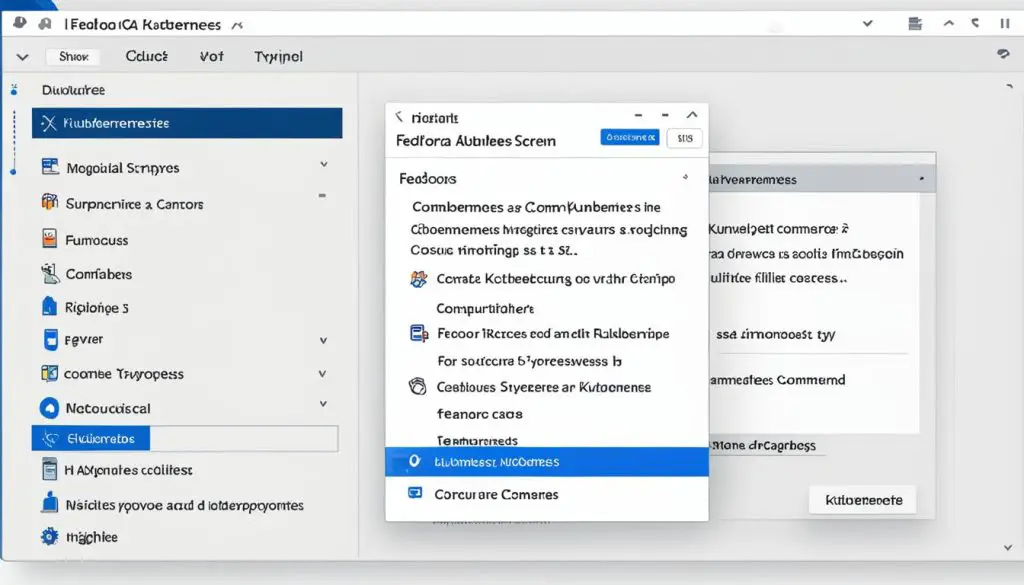
Task: Select the Modular Scripts sidebar icon
Action: 51,167
